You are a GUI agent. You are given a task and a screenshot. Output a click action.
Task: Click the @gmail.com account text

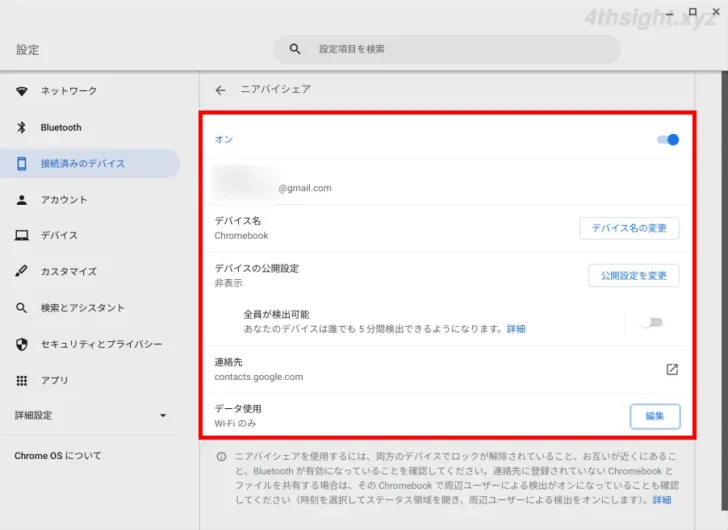[x=305, y=188]
